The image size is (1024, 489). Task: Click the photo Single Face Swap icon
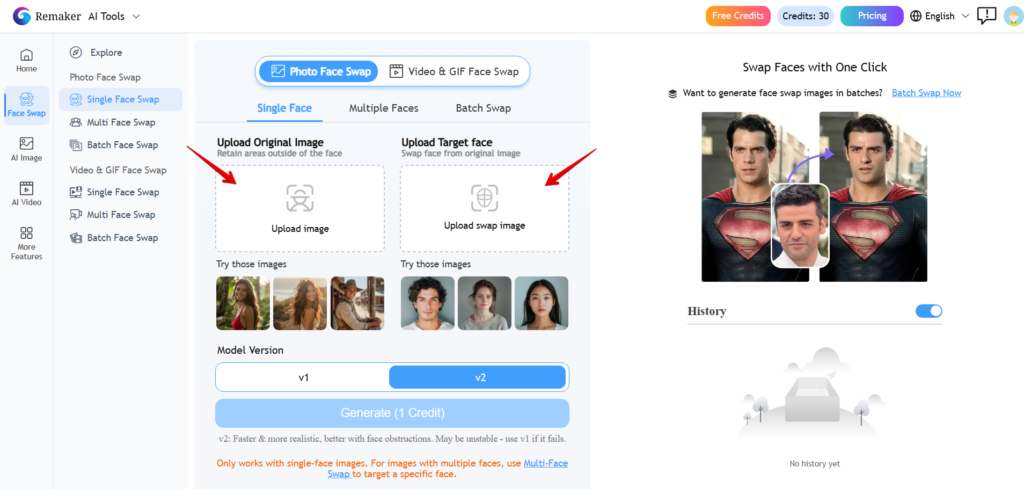(x=76, y=100)
